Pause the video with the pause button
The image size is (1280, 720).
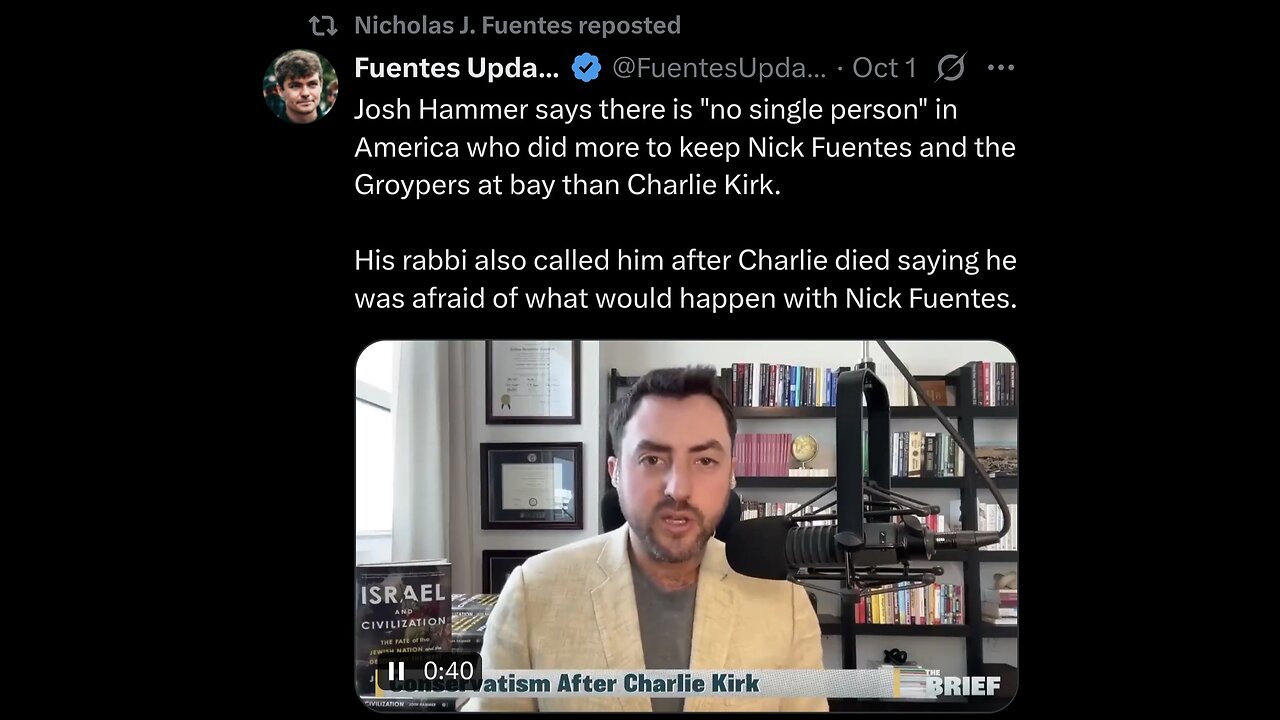pos(396,671)
